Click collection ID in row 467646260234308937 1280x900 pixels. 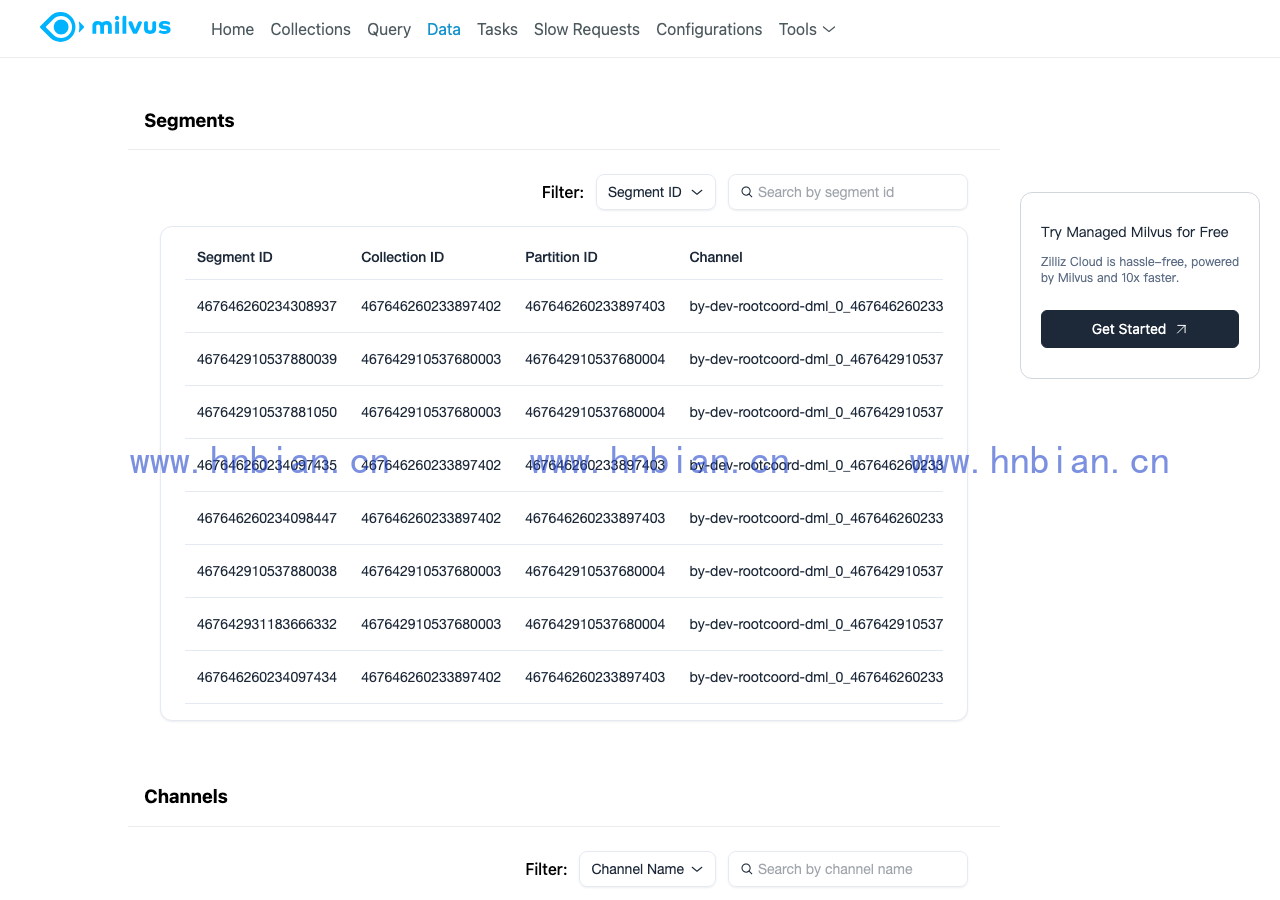coord(431,306)
